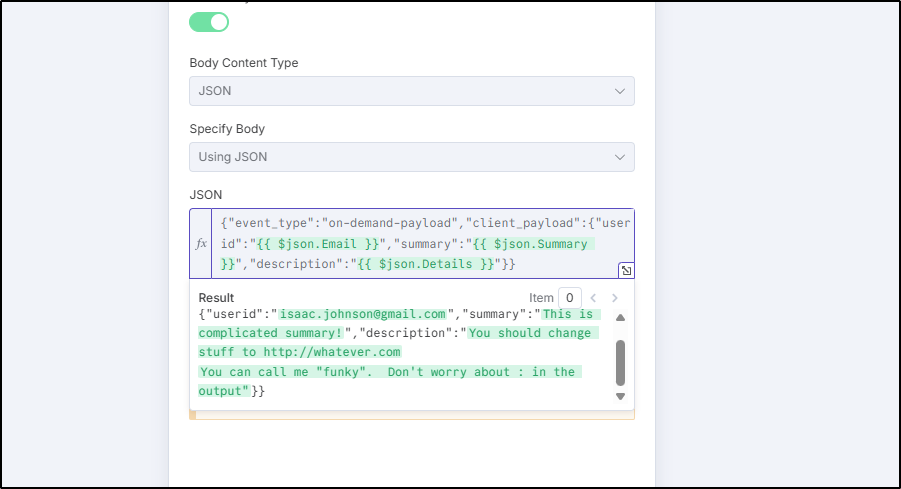Click the Result scrollbar down arrow

620,396
